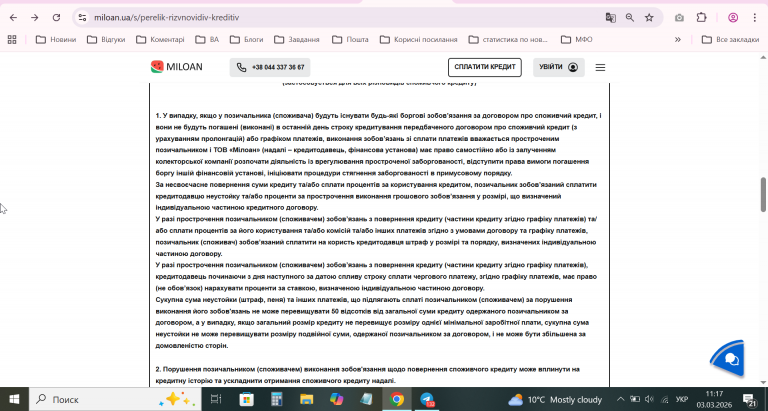This screenshot has width=768, height=411.
Task: Show more bookmarks chevron
Action: (678, 40)
